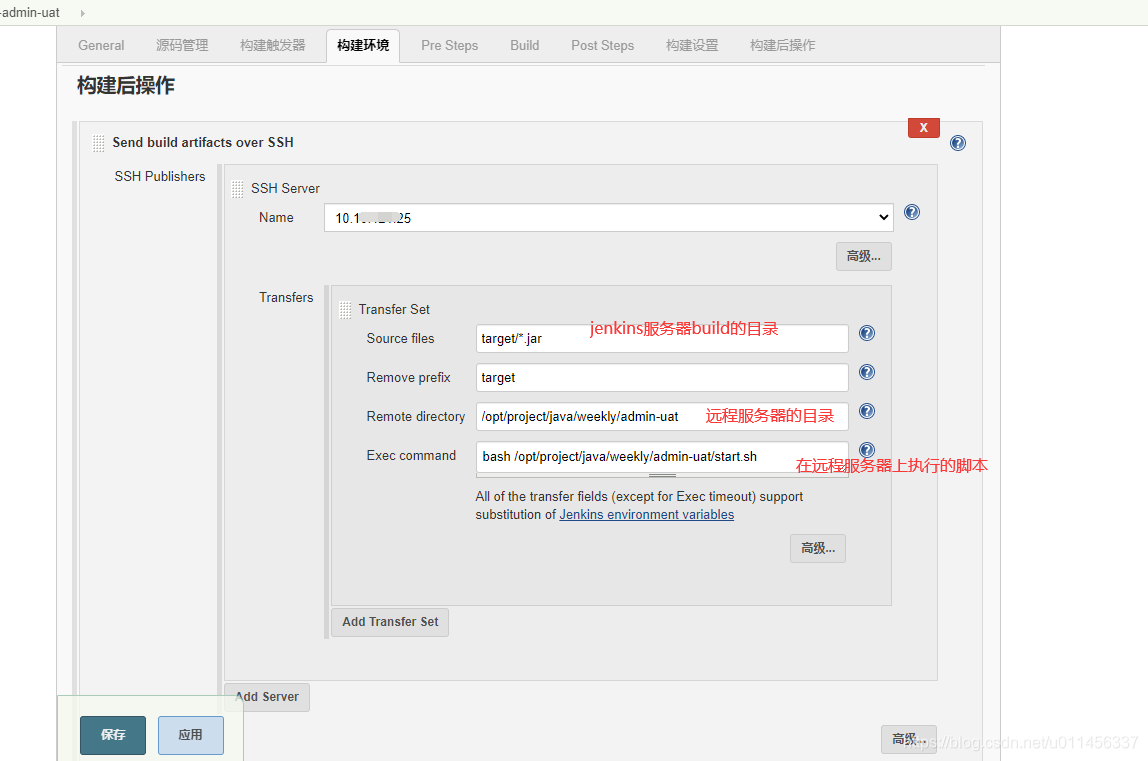Focus the Remote directory input field
1148x761 pixels.
tap(662, 416)
